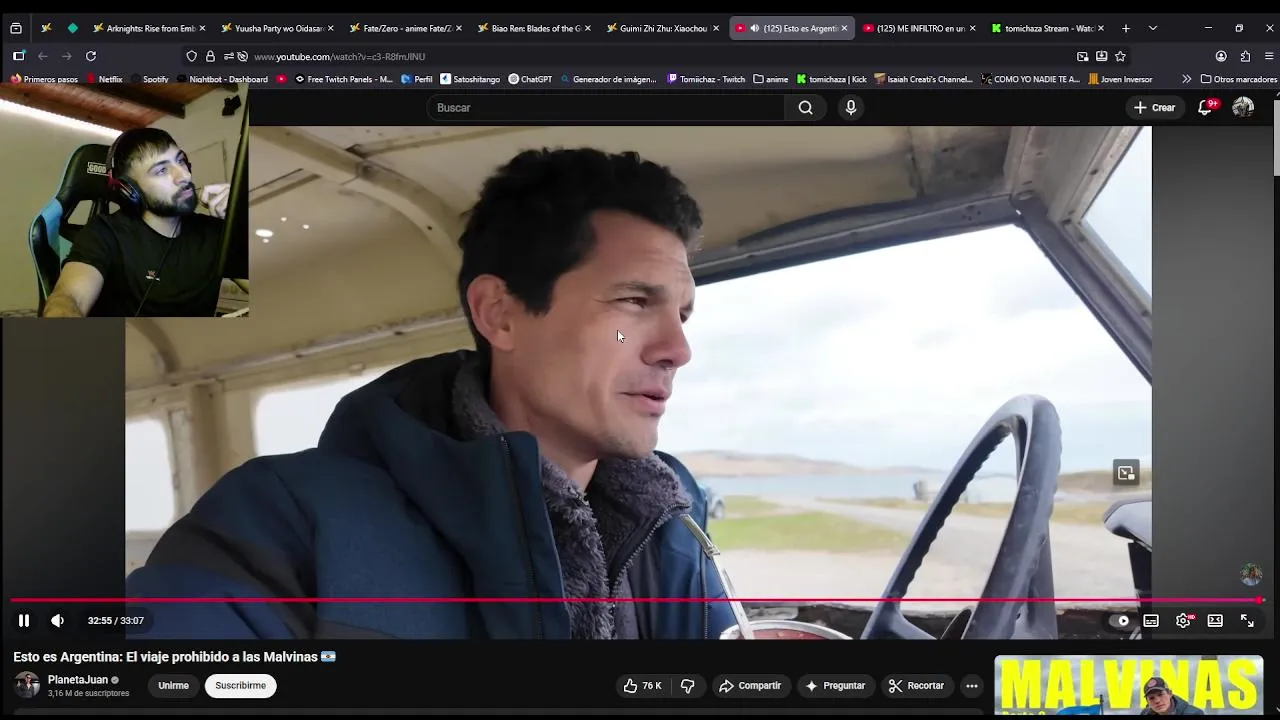Toggle subtitles in the video player
The width and height of the screenshot is (1280, 720).
[1151, 621]
